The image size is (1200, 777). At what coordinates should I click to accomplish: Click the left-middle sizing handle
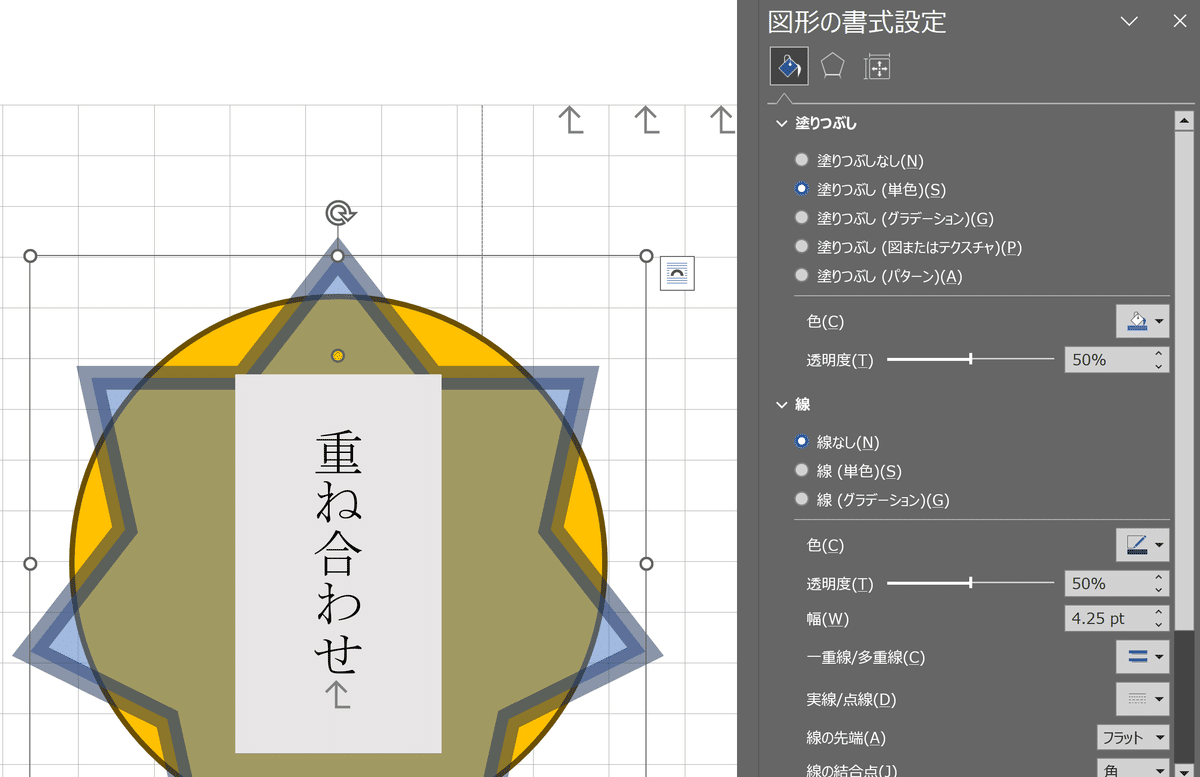tap(30, 564)
